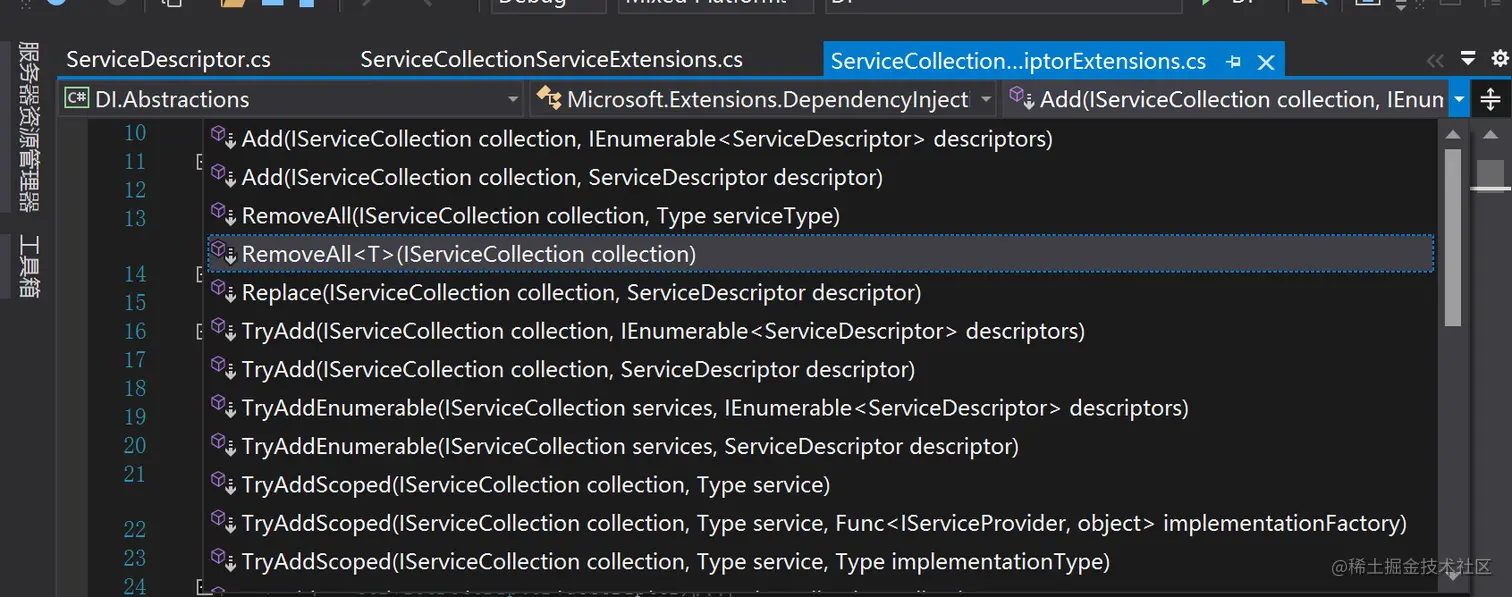The height and width of the screenshot is (597, 1512).
Task: Select the ServiceCollection...iptorExtensions.cs tab
Action: click(1018, 61)
